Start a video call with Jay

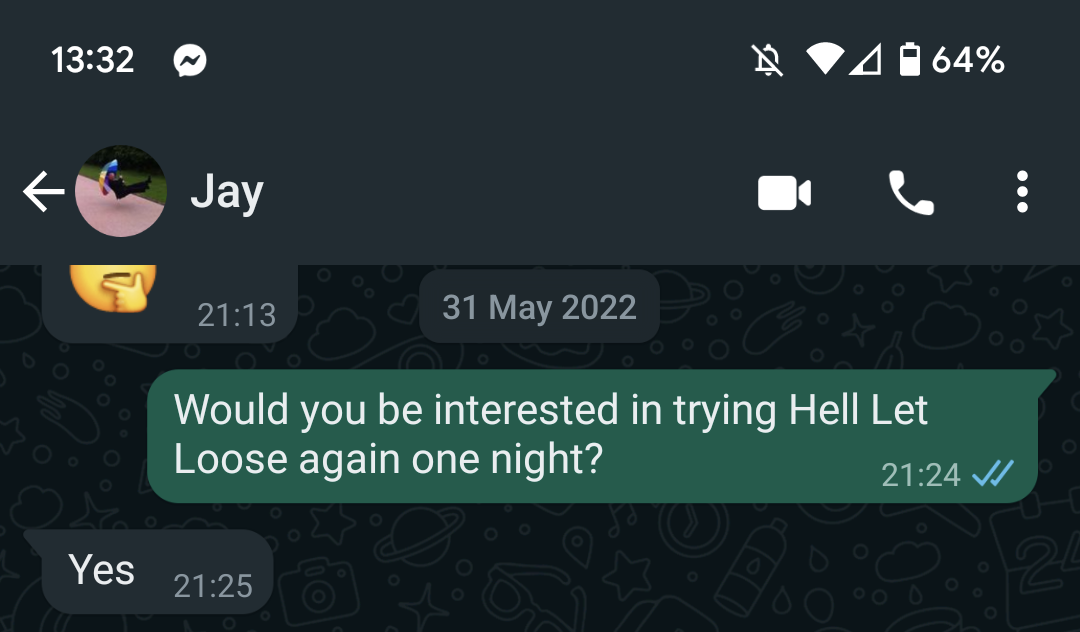784,192
